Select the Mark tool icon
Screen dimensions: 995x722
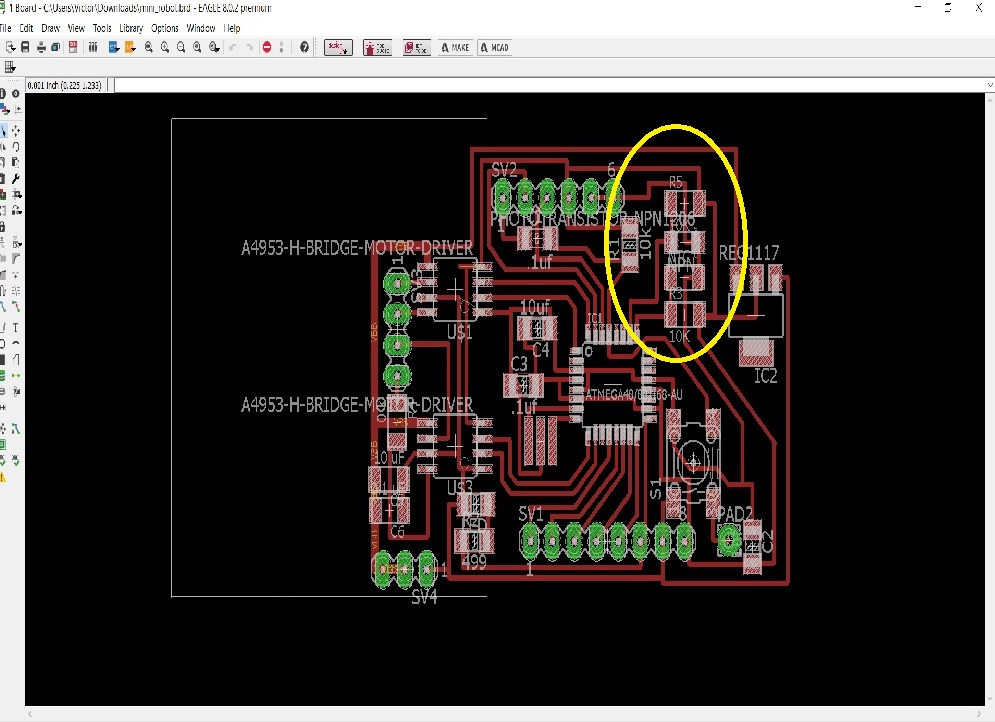click(17, 109)
